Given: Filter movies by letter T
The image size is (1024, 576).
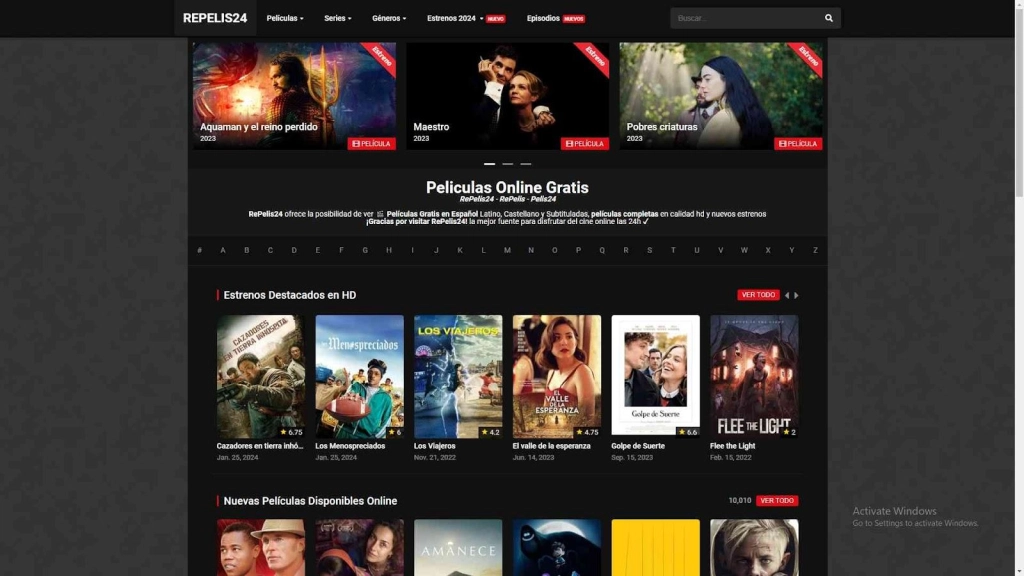Looking at the screenshot, I should [x=673, y=250].
